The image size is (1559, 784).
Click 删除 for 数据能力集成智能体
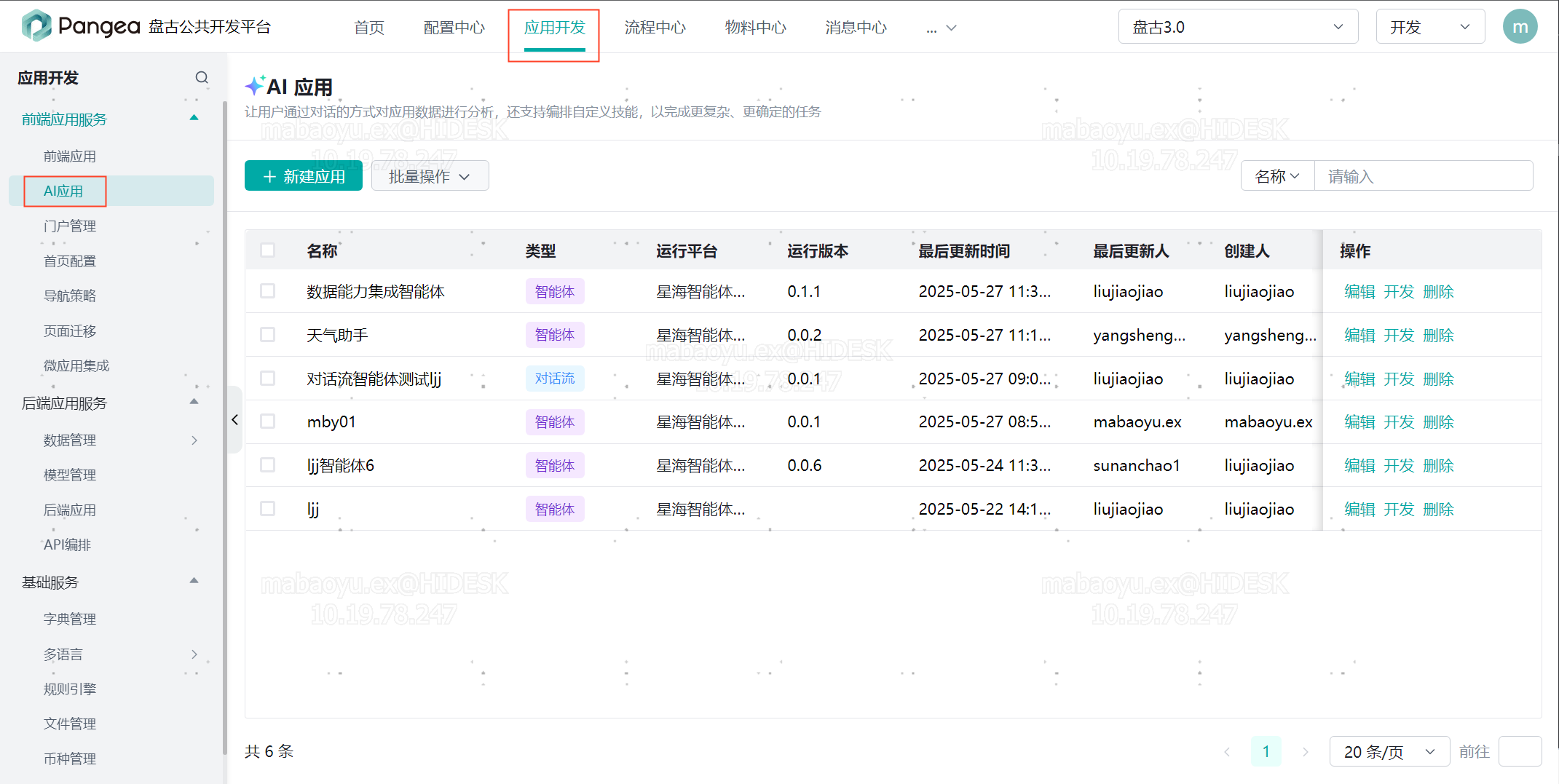pos(1438,291)
